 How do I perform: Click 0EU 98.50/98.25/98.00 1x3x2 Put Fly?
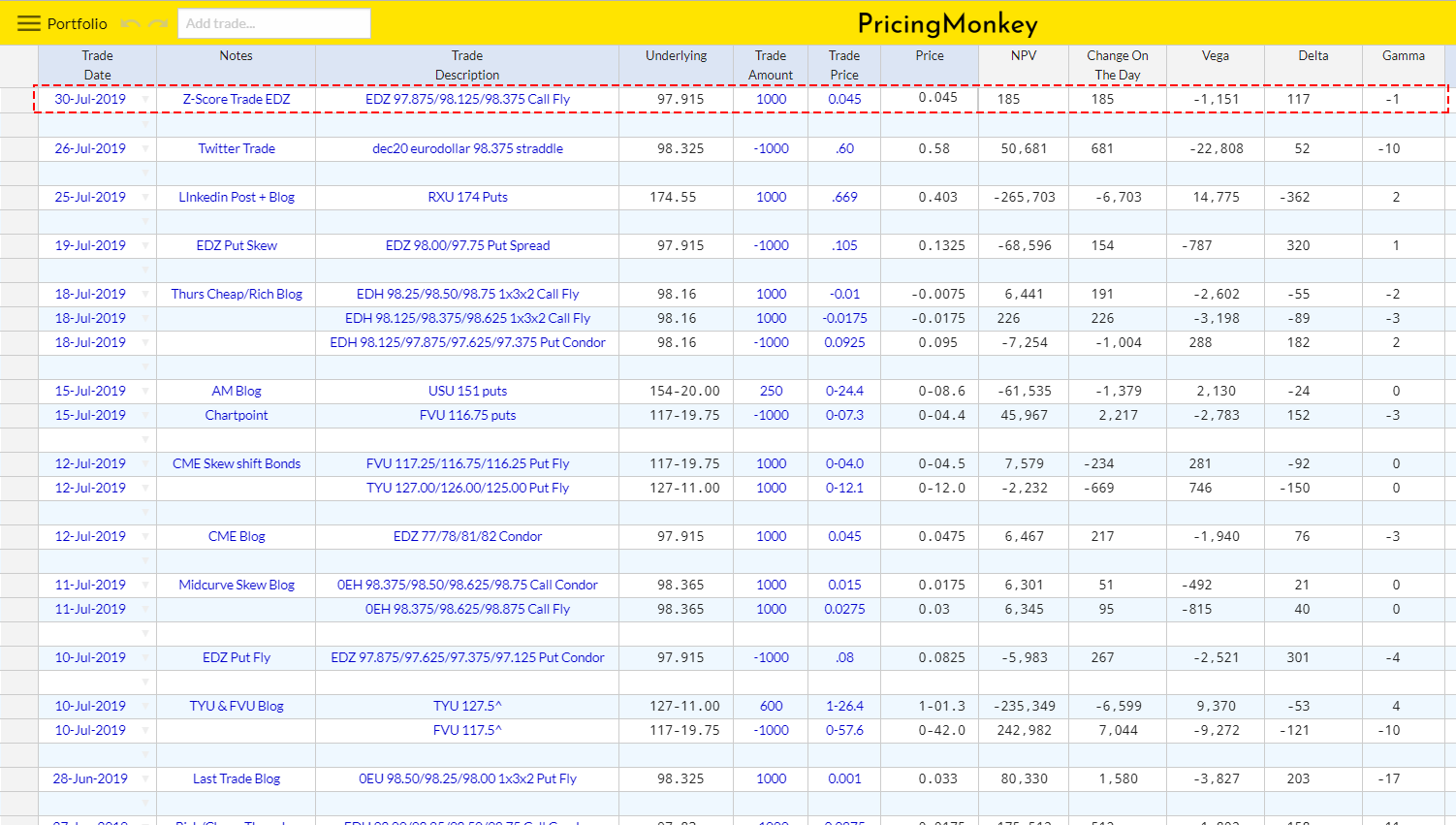click(x=467, y=778)
